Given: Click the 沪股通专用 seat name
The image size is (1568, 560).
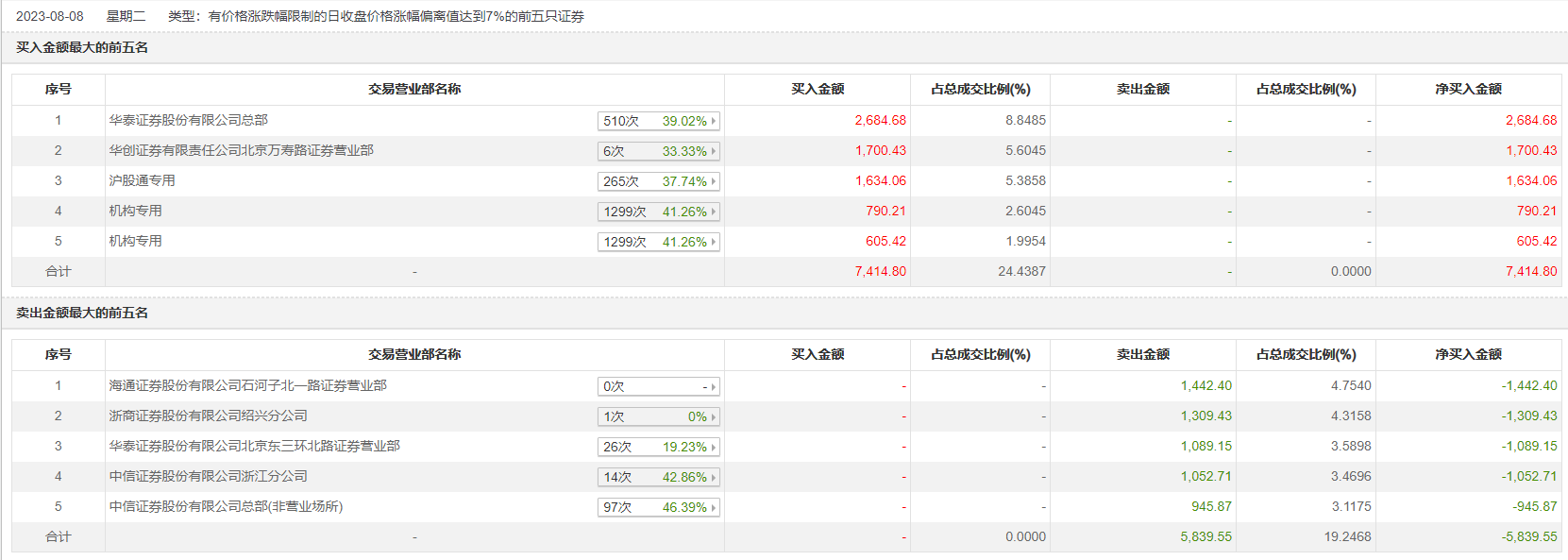Looking at the screenshot, I should 142,180.
